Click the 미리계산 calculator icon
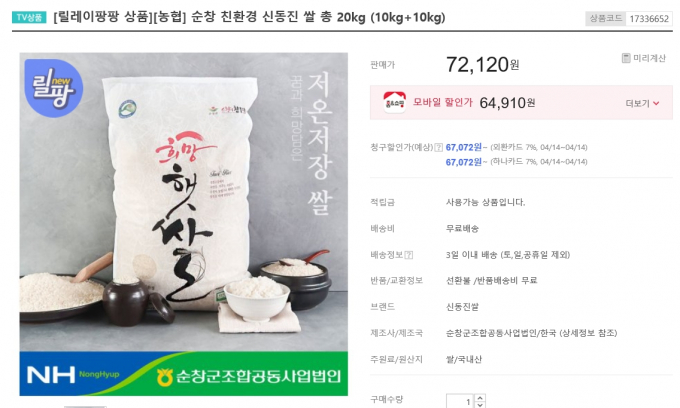This screenshot has width=680, height=408. [x=626, y=58]
